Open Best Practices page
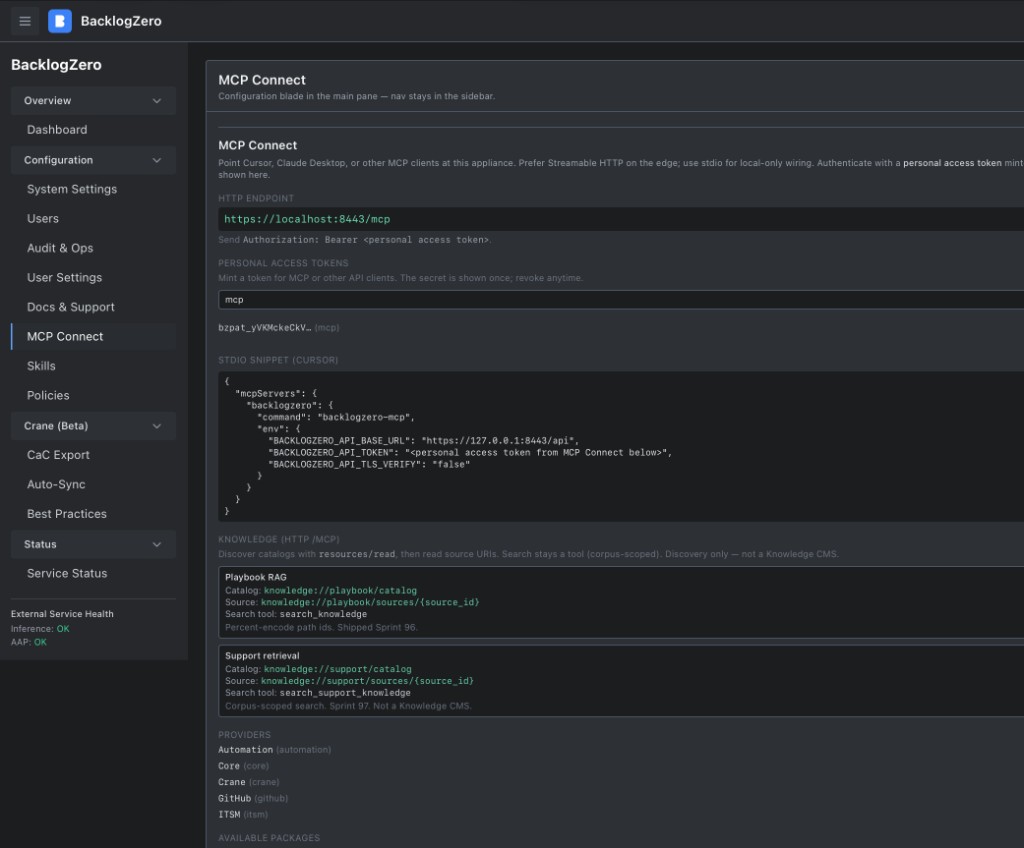The width and height of the screenshot is (1024, 848). pos(93,514)
